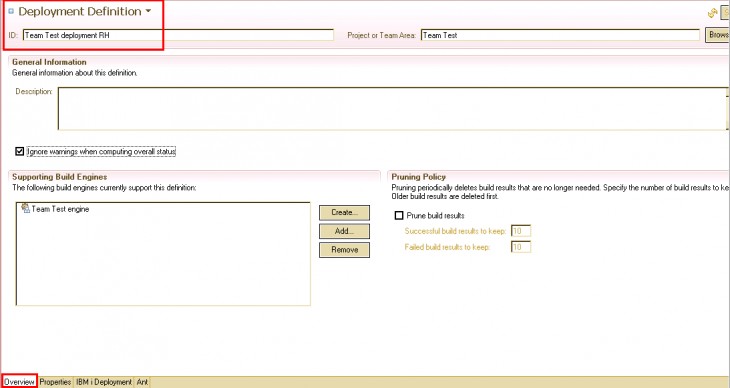This screenshot has width=730, height=388.
Task: Open the IBM i Deployment tab
Action: [104, 382]
